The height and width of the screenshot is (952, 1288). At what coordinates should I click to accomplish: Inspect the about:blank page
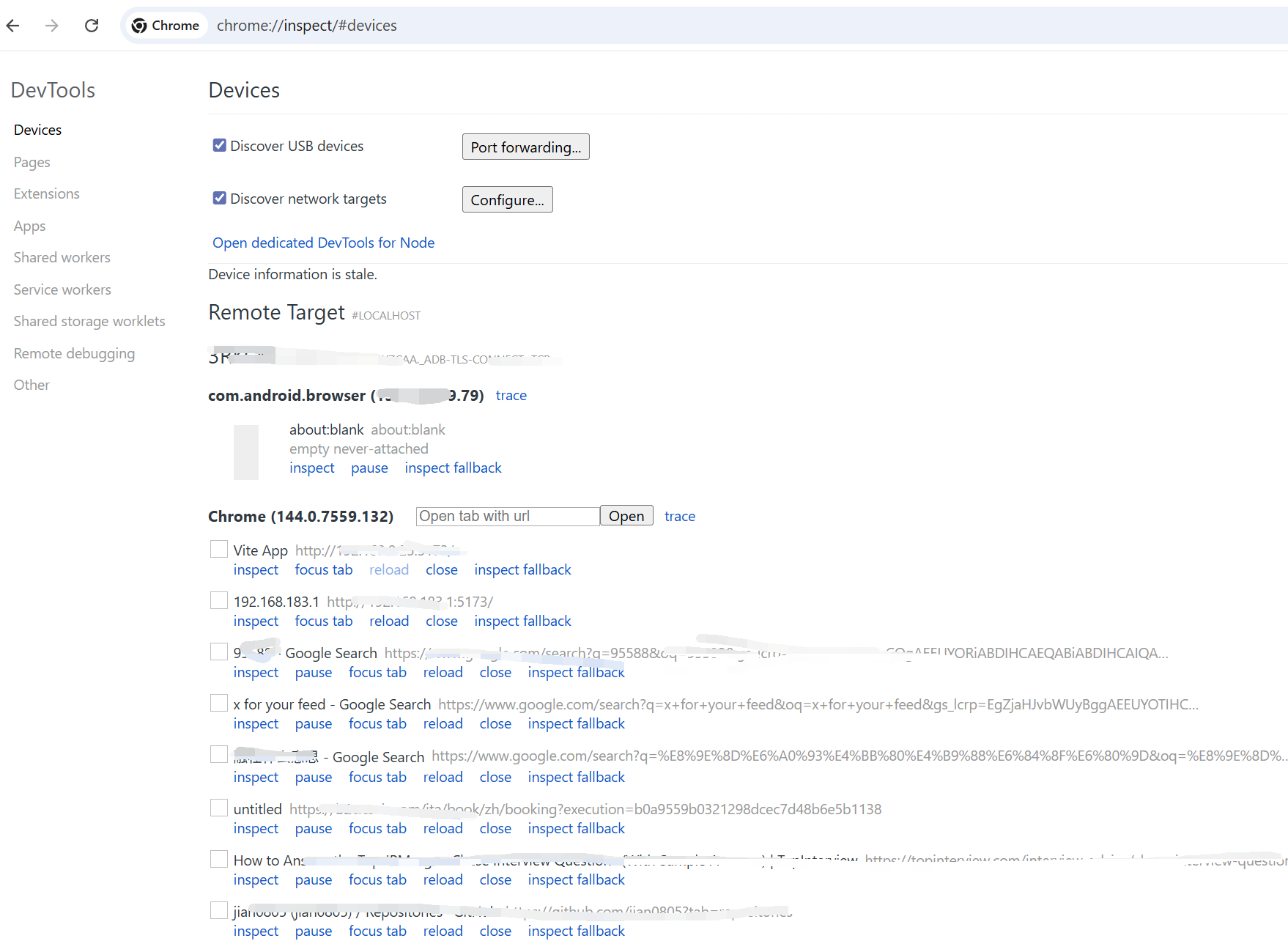tap(311, 468)
